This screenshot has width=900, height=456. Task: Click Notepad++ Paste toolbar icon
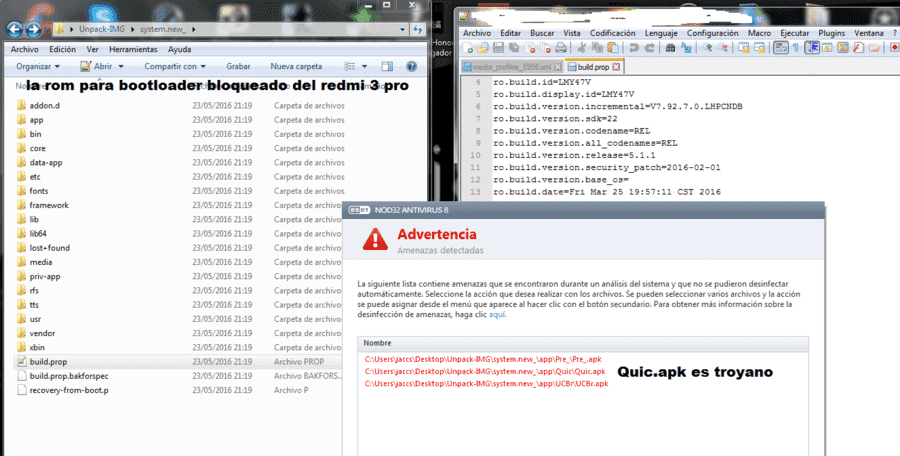tap(613, 48)
